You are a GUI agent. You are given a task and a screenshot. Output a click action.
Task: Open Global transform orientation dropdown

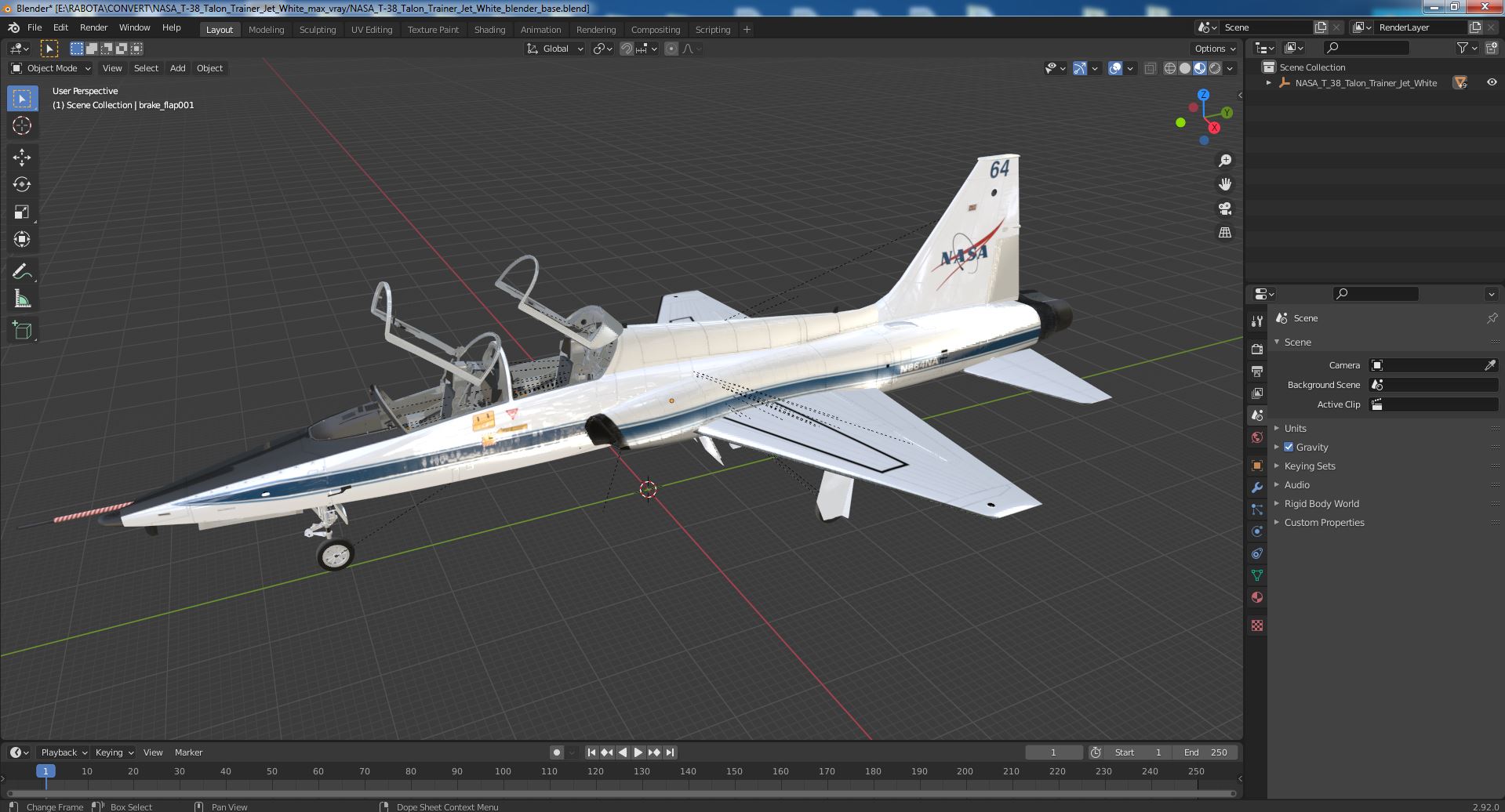coord(555,49)
